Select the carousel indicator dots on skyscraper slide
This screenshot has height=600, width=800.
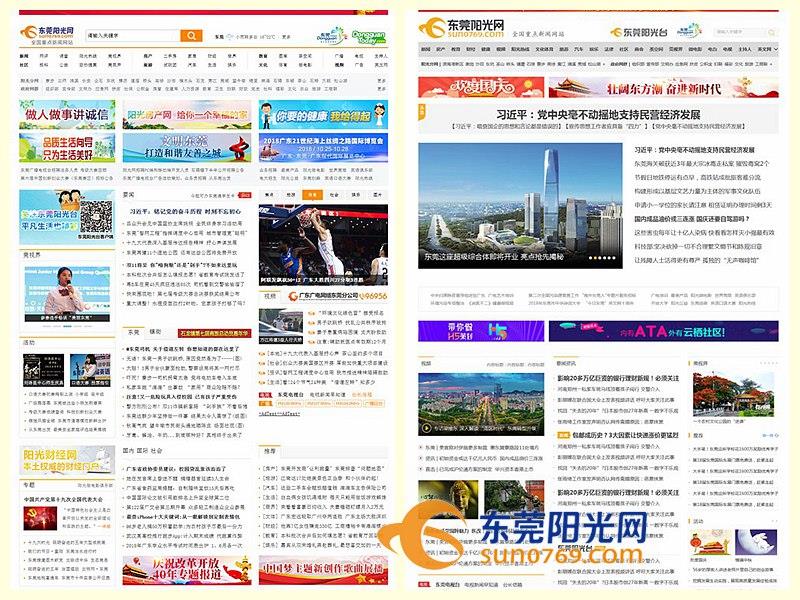[x=603, y=257]
